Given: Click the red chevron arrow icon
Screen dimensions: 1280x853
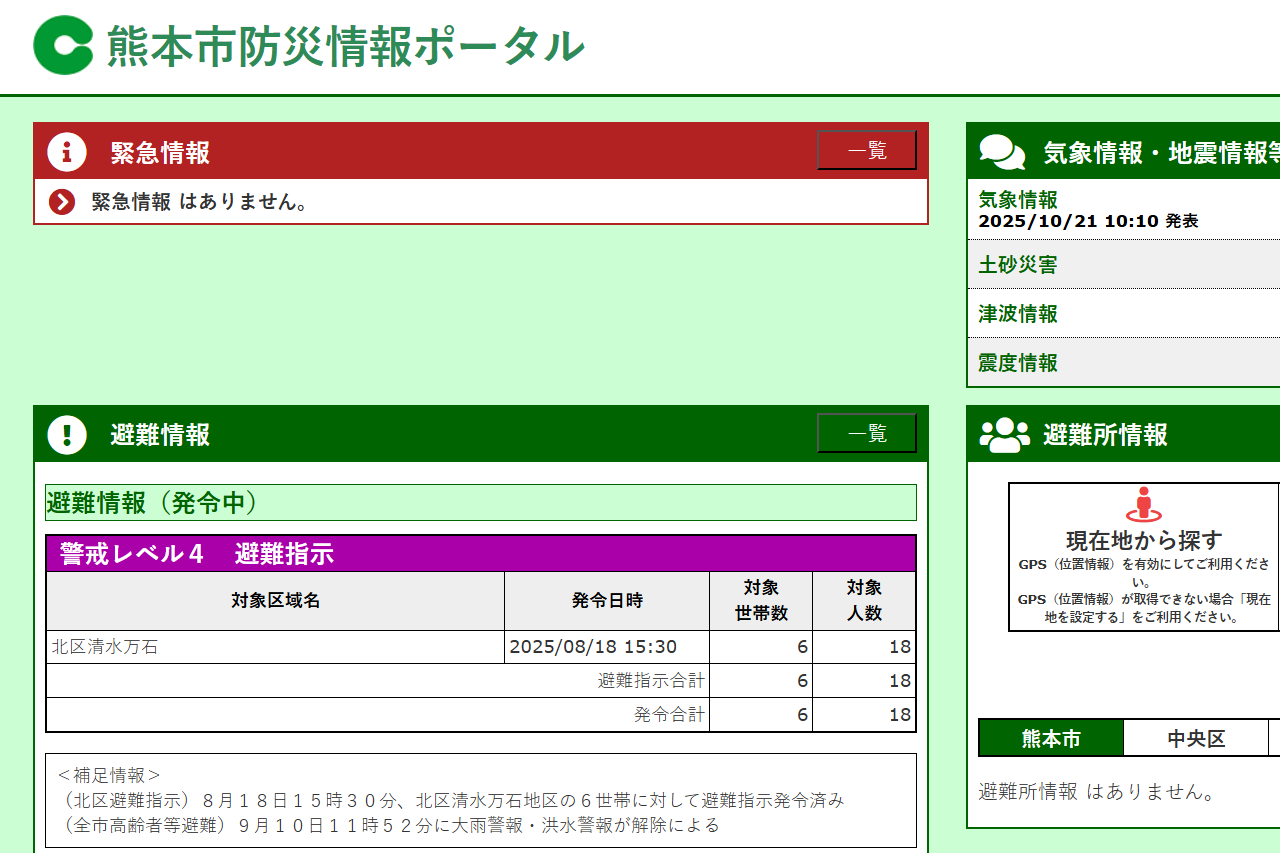Looking at the screenshot, I should [x=62, y=202].
